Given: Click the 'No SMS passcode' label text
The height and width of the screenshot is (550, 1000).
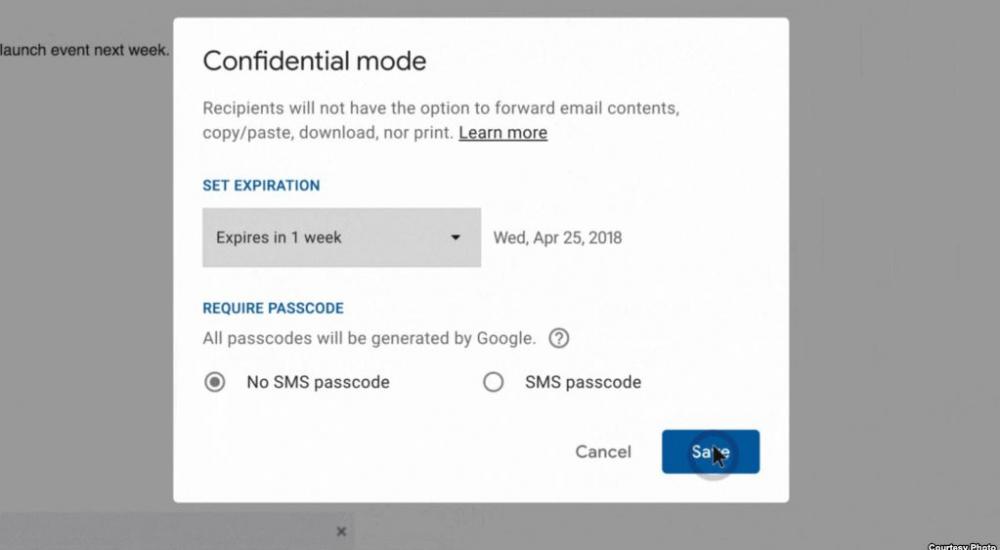Looking at the screenshot, I should click(x=318, y=382).
